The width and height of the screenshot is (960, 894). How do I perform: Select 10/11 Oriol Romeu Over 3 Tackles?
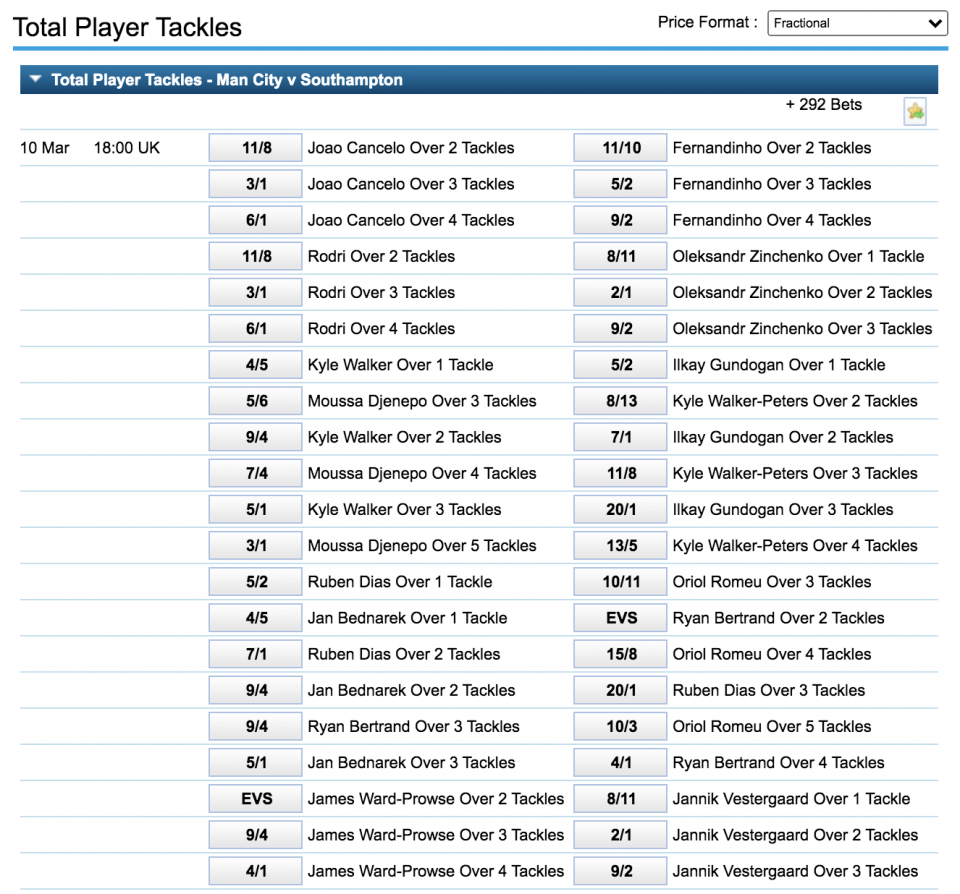(620, 581)
